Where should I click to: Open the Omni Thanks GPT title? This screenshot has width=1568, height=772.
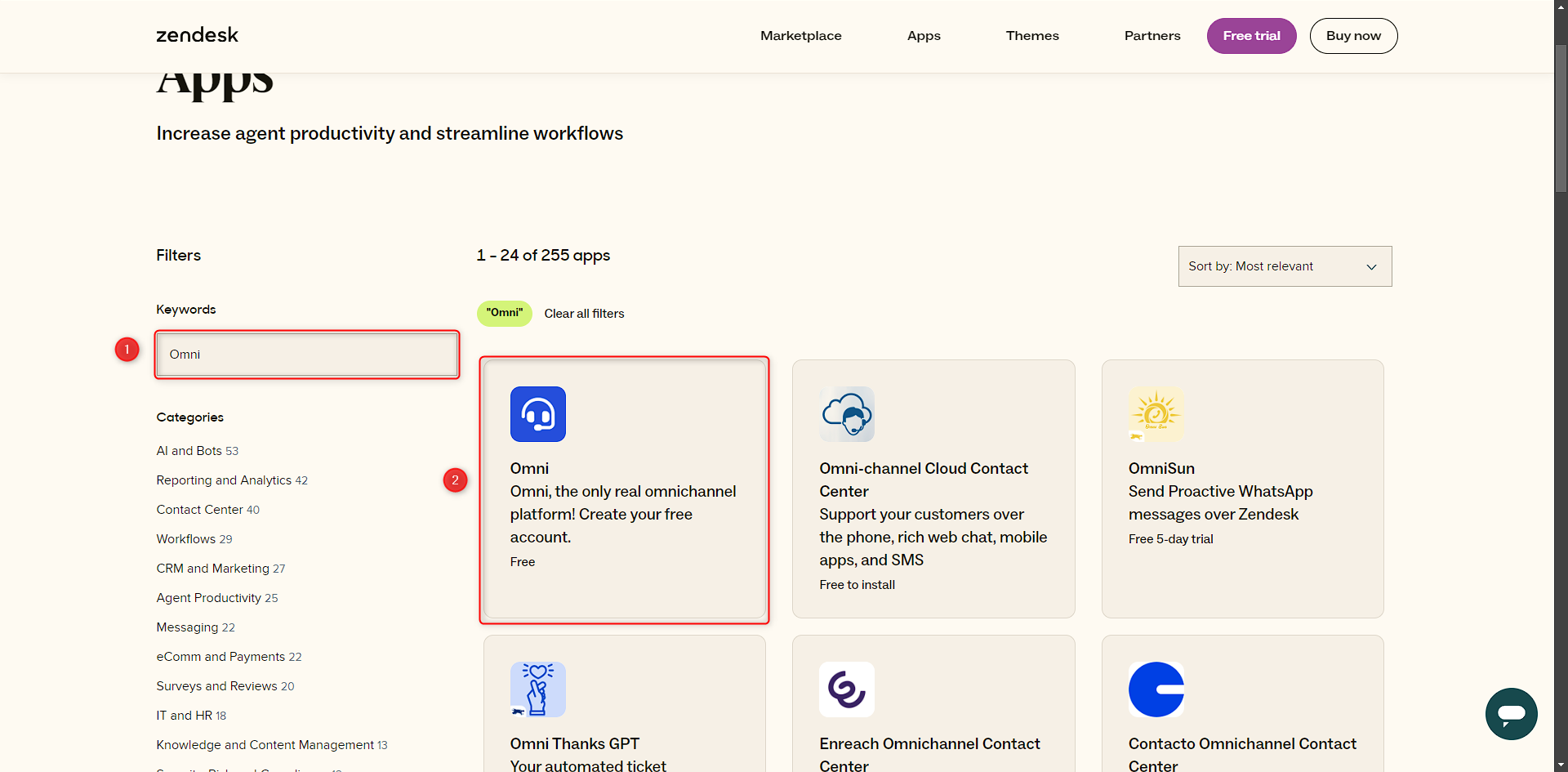click(574, 743)
